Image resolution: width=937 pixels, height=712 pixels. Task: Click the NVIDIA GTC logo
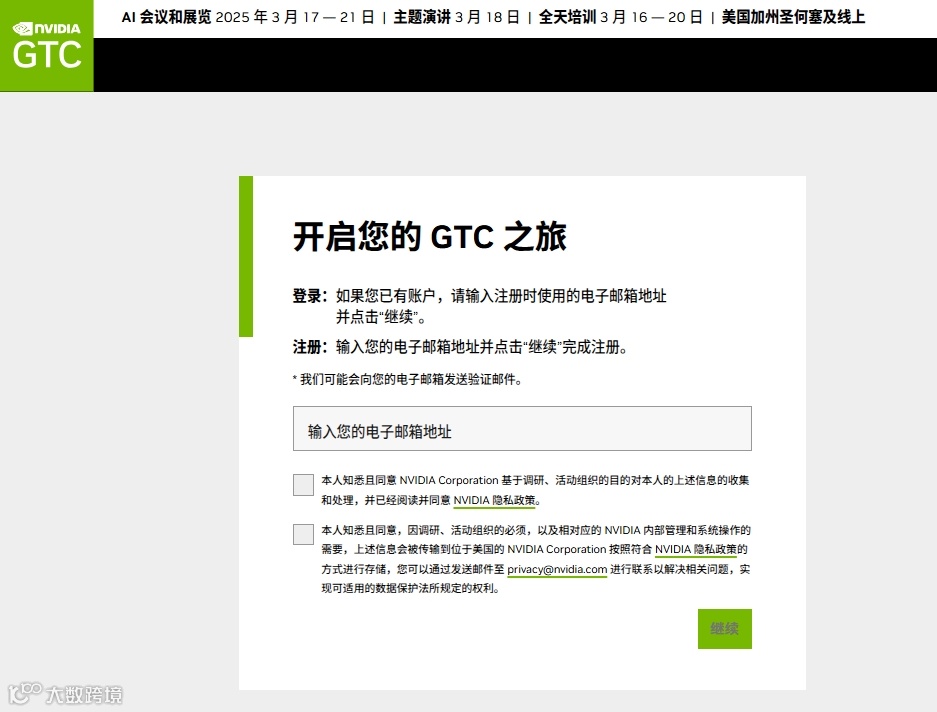pos(47,45)
